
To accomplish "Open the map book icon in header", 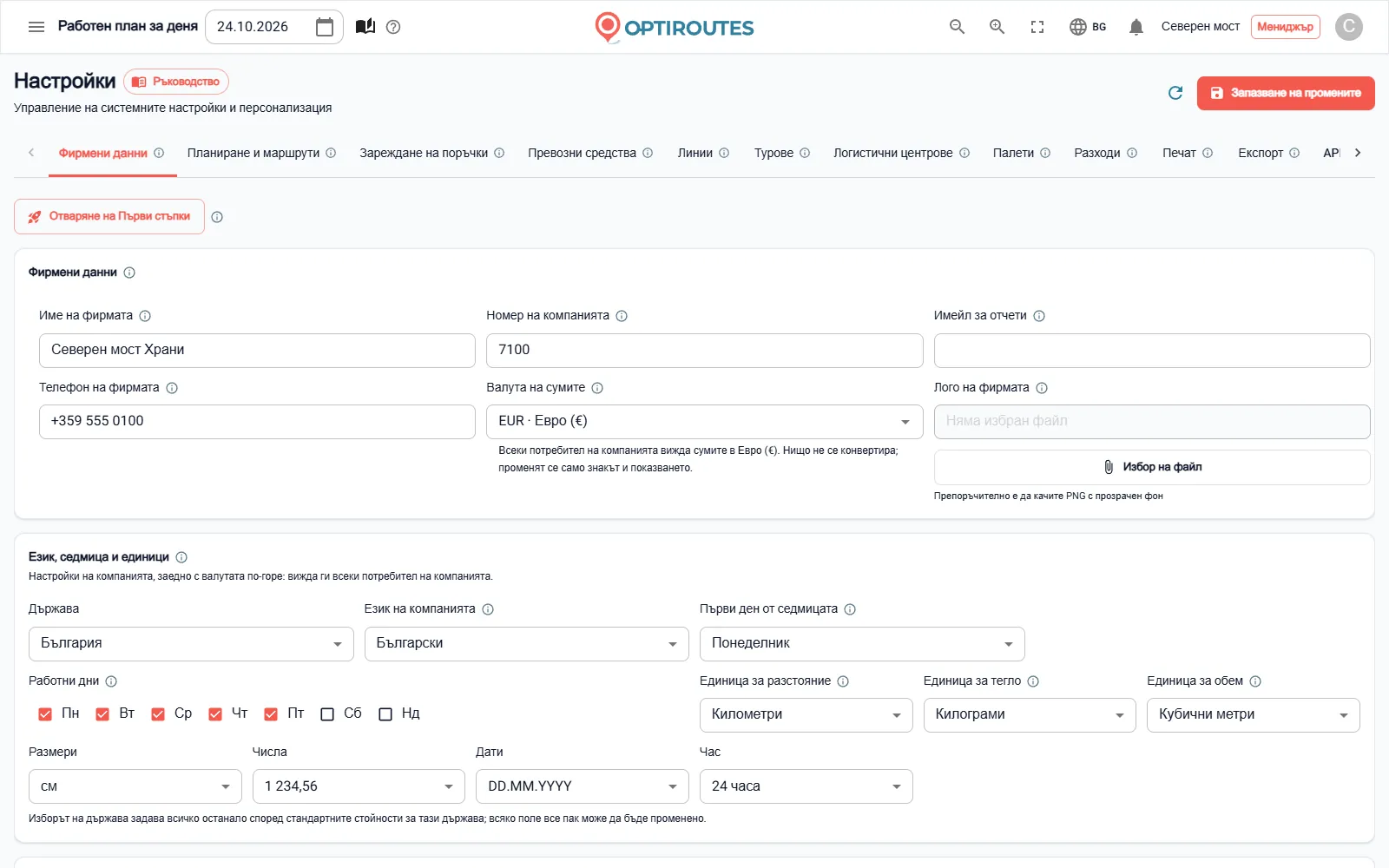I will click(x=365, y=27).
